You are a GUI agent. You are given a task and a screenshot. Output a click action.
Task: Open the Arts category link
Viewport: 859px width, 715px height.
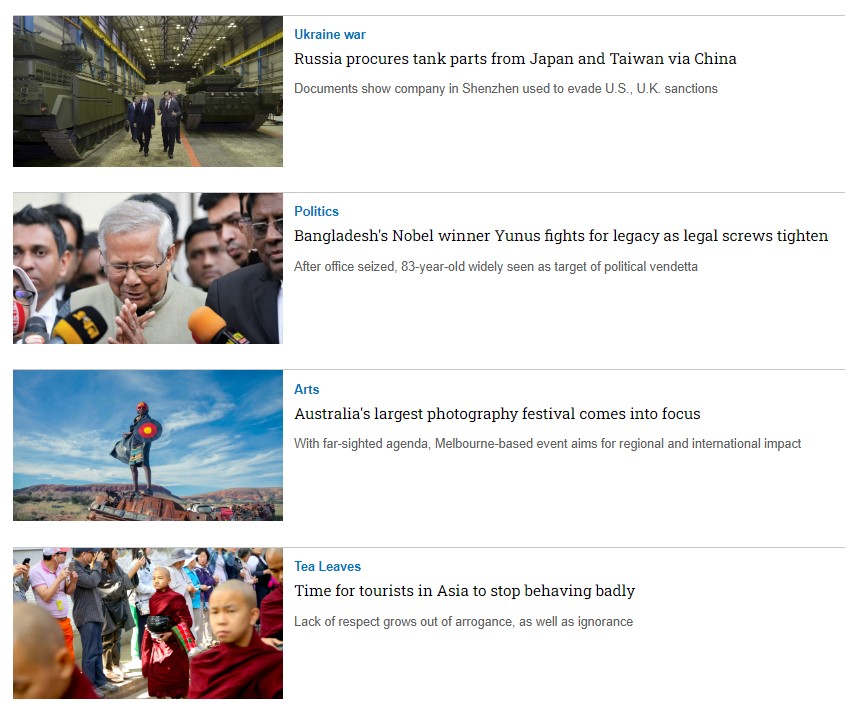click(x=306, y=390)
